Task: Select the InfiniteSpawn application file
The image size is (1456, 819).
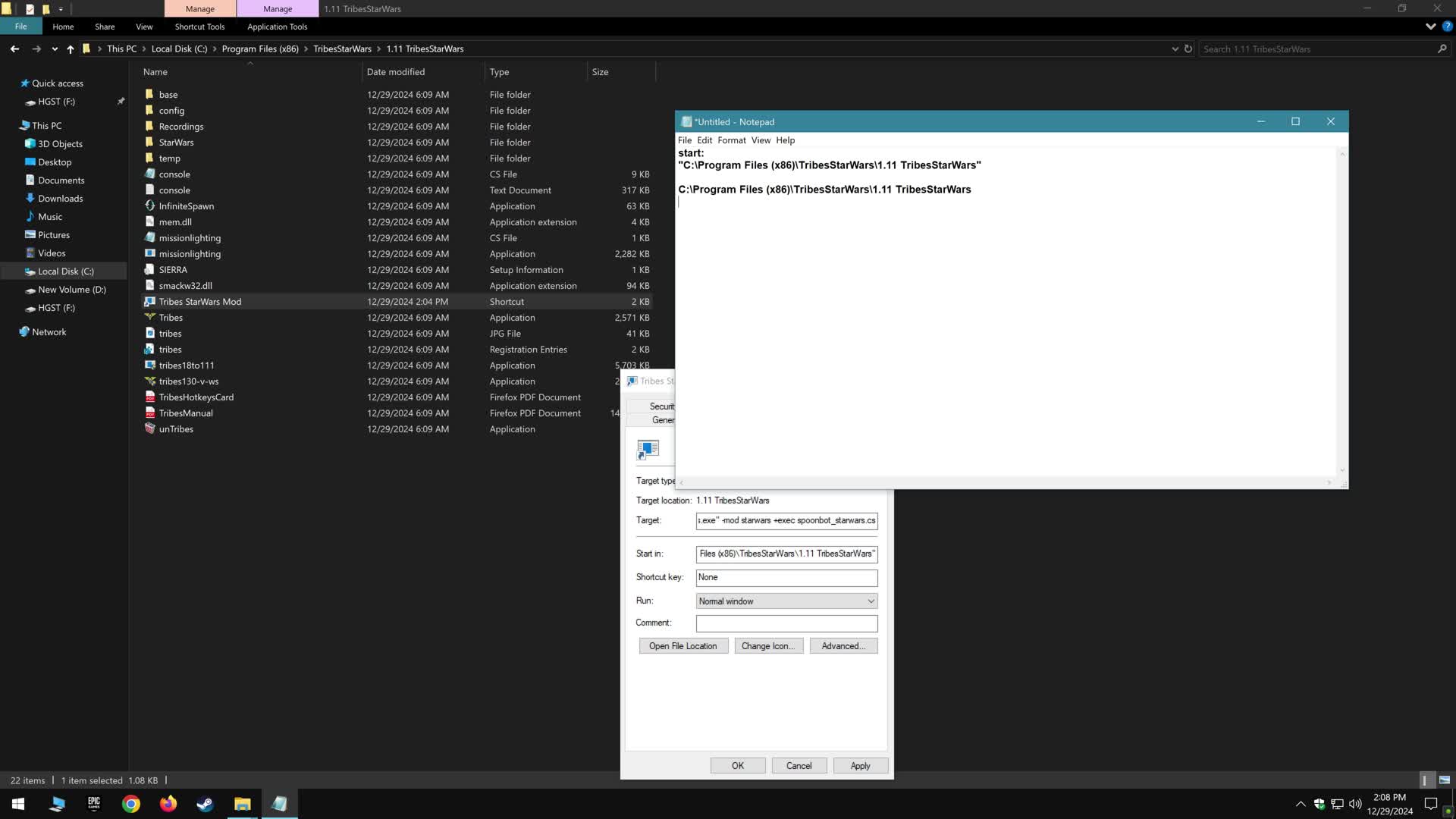Action: tap(186, 206)
